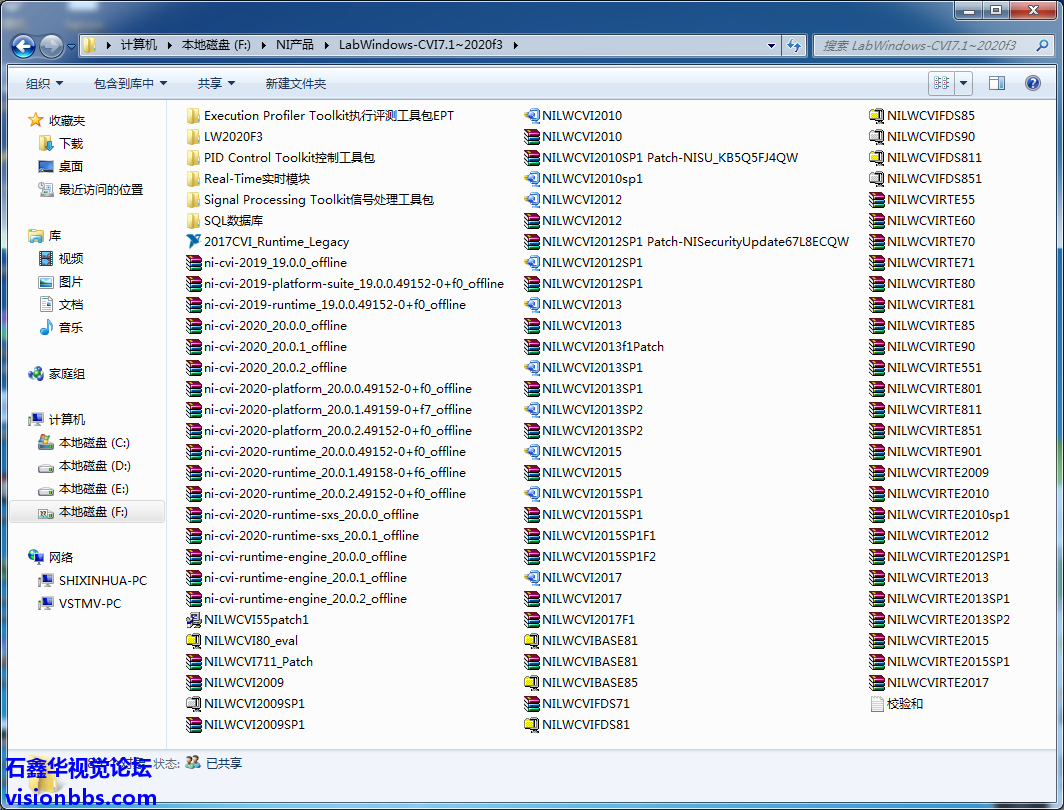Open the help question mark icon
The width and height of the screenshot is (1064, 810).
1032,83
